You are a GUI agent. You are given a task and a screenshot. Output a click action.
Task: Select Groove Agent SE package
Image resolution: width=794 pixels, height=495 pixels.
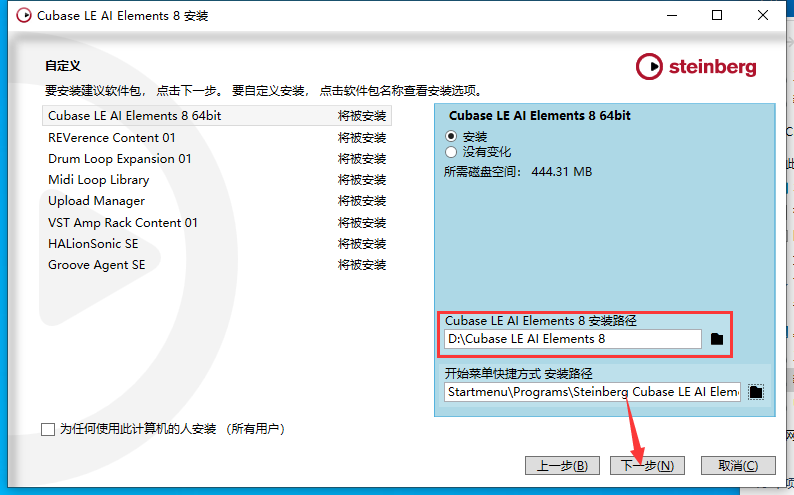point(217,265)
